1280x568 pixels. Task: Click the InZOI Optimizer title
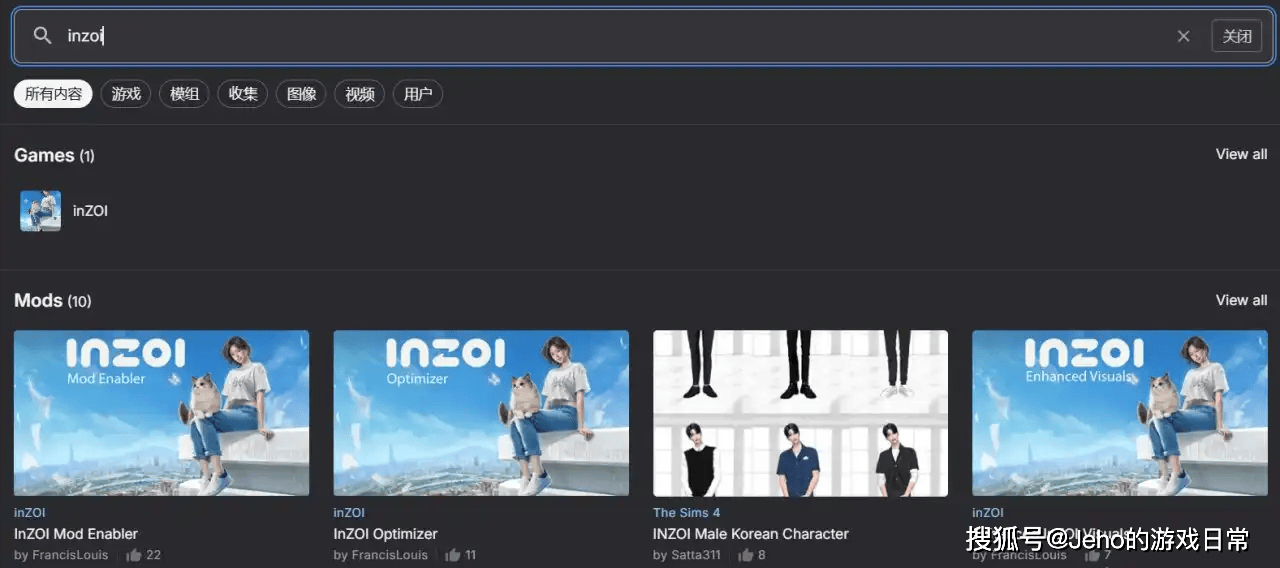pyautogui.click(x=386, y=534)
